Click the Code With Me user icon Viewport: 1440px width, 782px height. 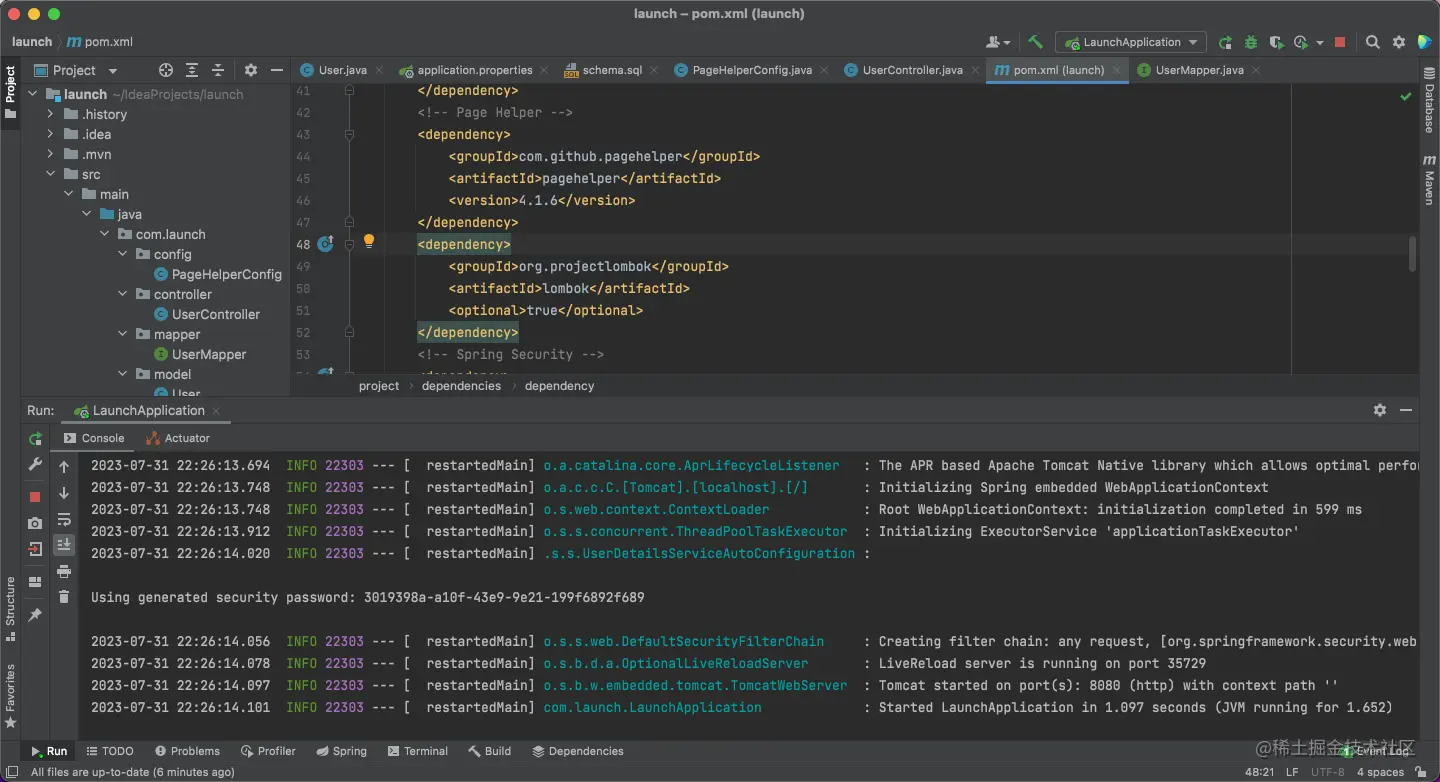pos(996,42)
